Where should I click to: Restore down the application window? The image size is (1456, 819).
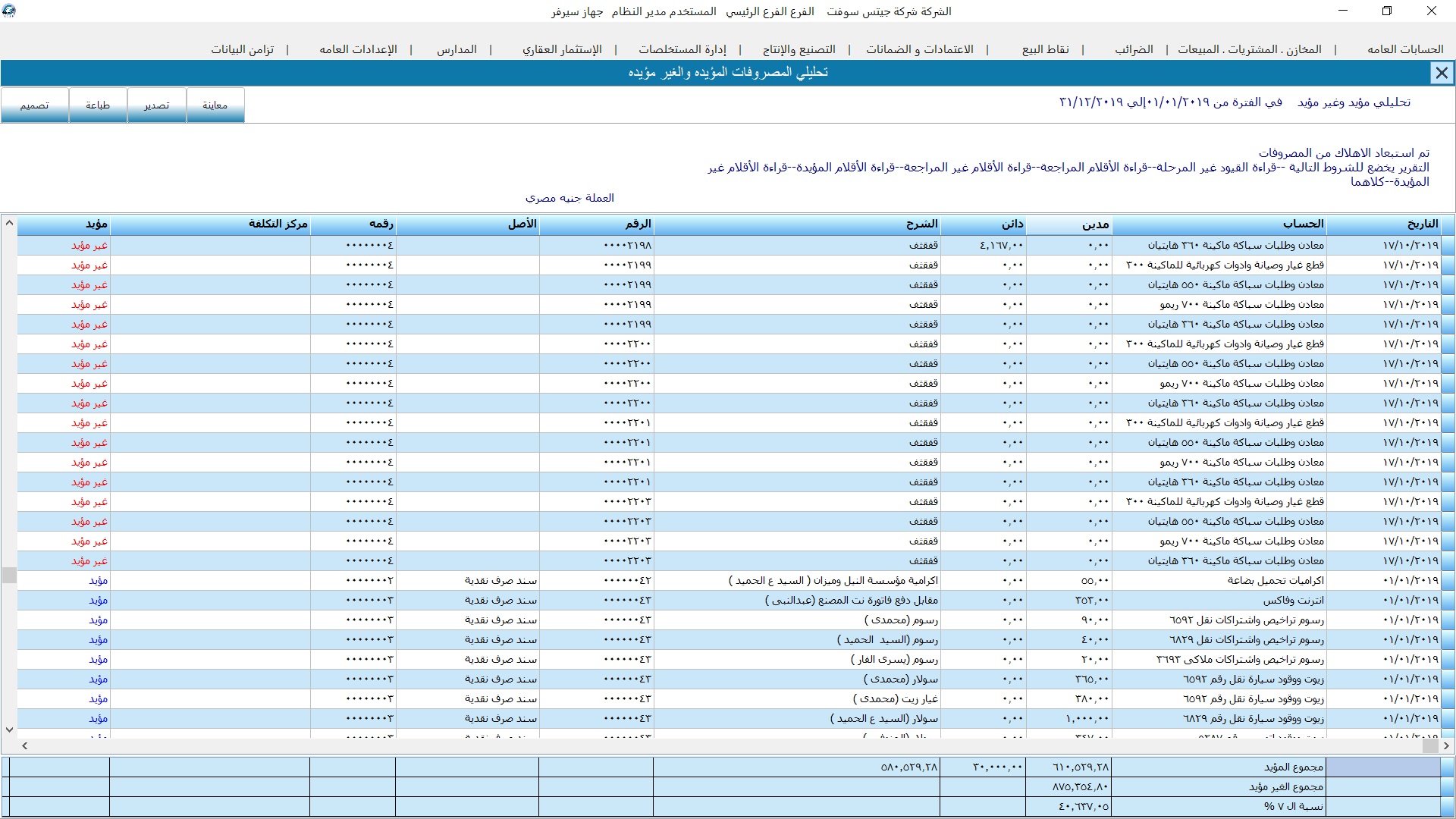(1387, 11)
